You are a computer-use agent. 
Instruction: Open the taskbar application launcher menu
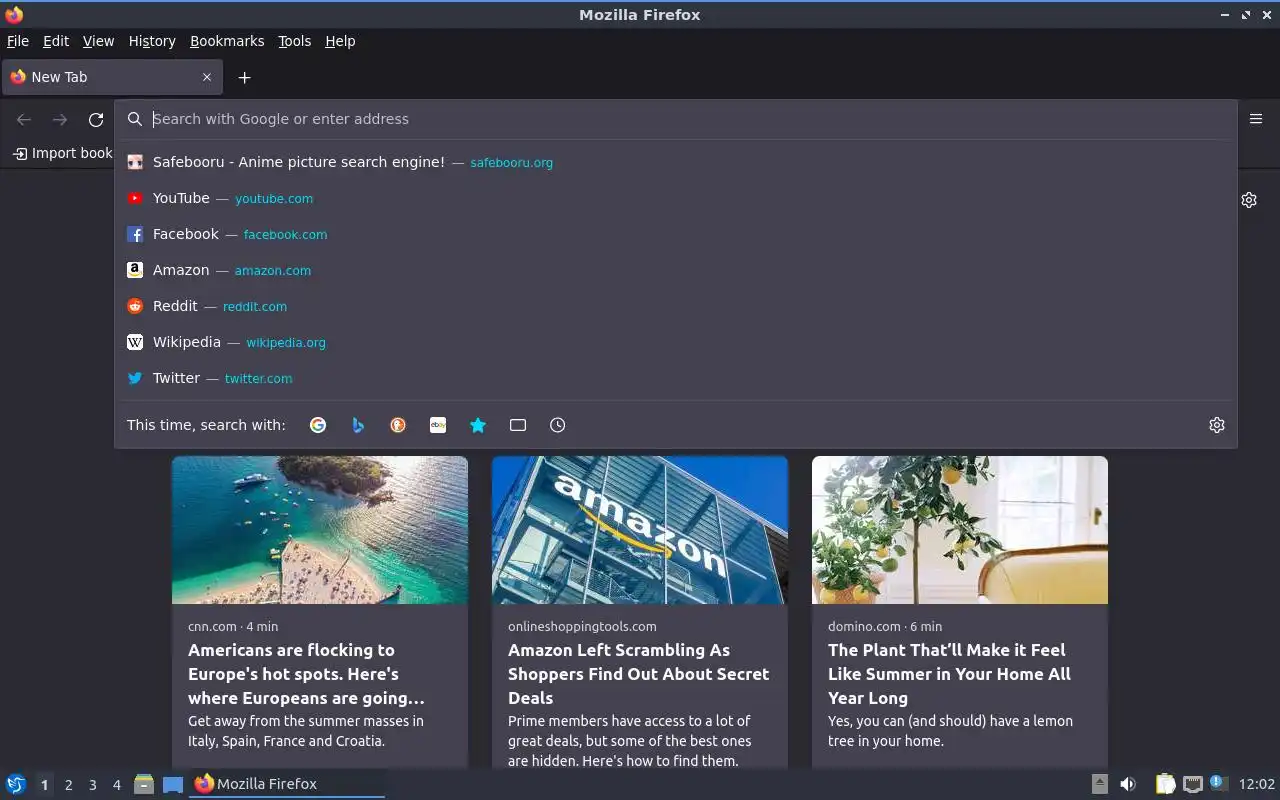16,784
